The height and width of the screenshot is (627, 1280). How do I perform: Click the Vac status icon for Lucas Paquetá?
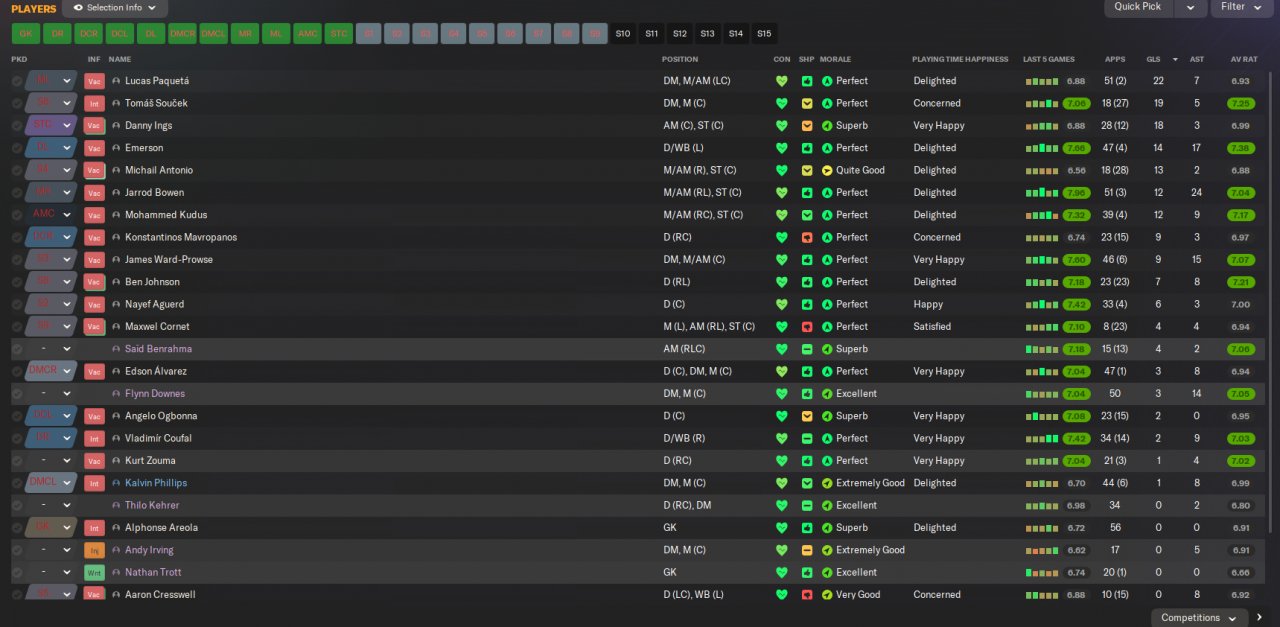pos(95,81)
